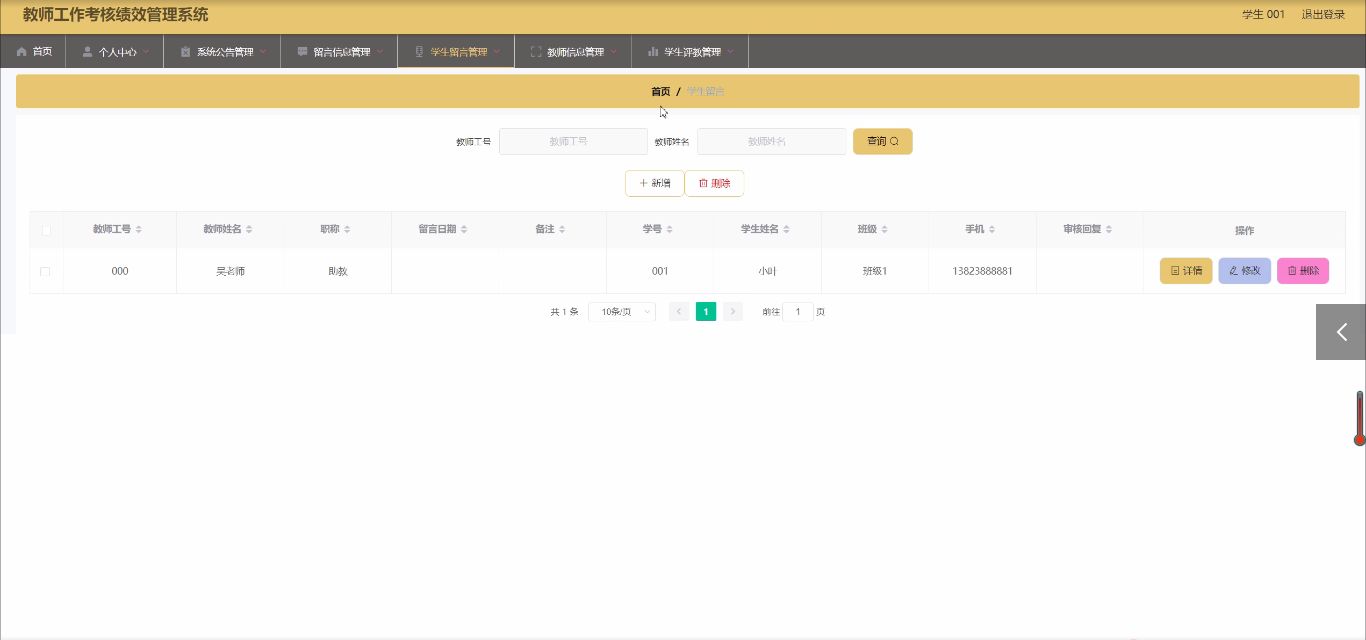Open the 10条/页 page size dropdown
Screen dimensions: 1366x640
[622, 312]
